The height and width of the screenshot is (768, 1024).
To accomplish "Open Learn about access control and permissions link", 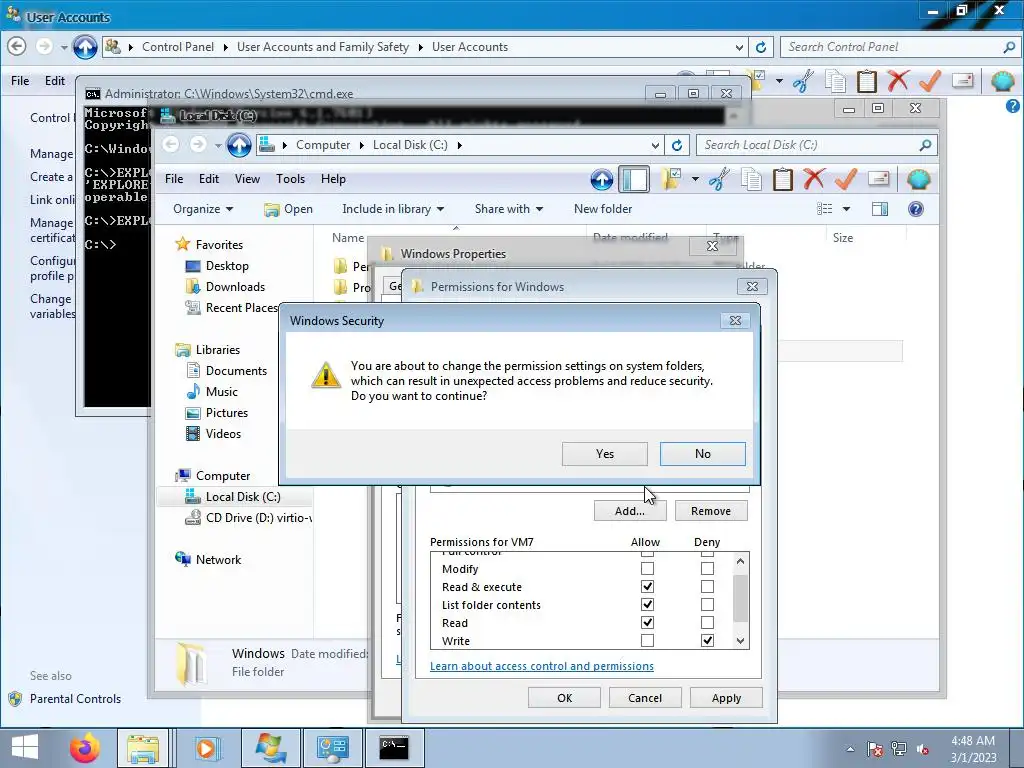I will click(x=541, y=666).
